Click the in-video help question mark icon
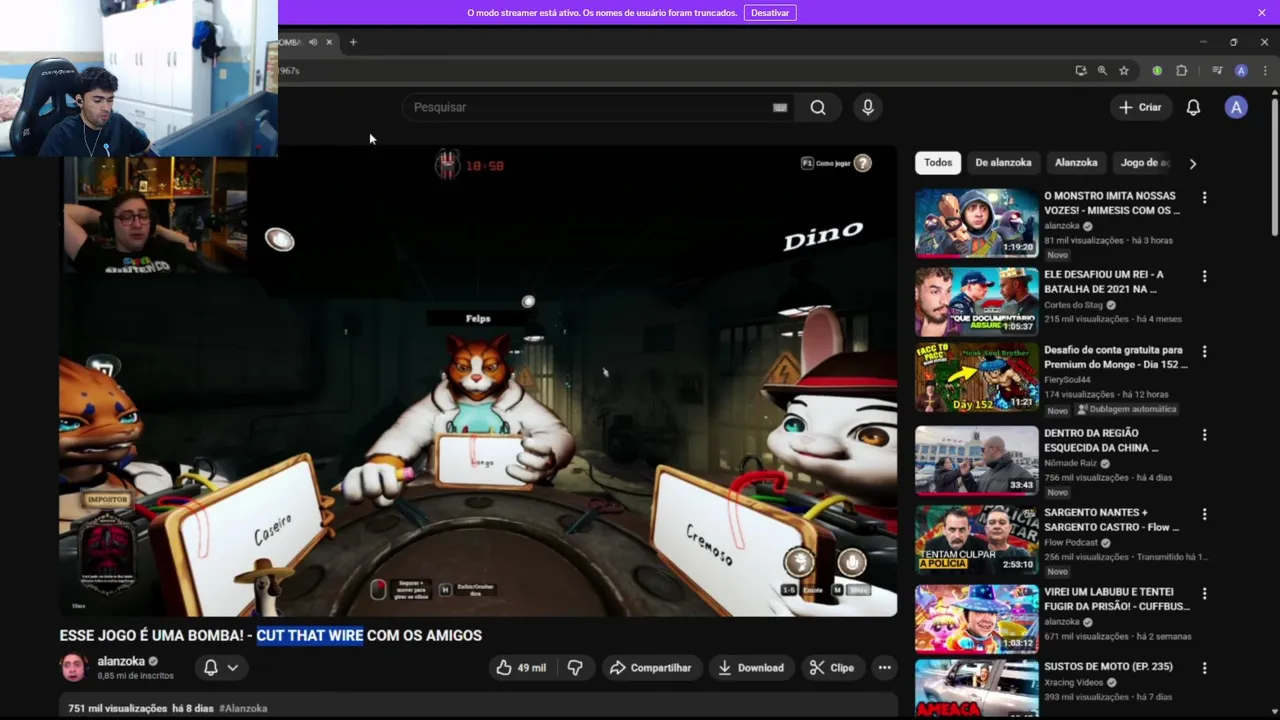 coord(863,163)
